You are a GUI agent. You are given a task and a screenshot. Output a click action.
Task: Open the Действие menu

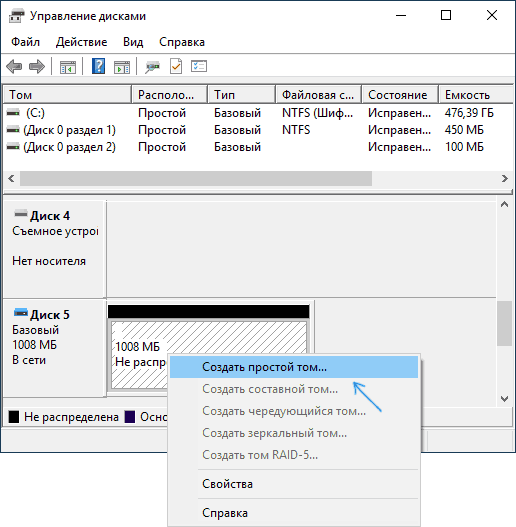81,42
